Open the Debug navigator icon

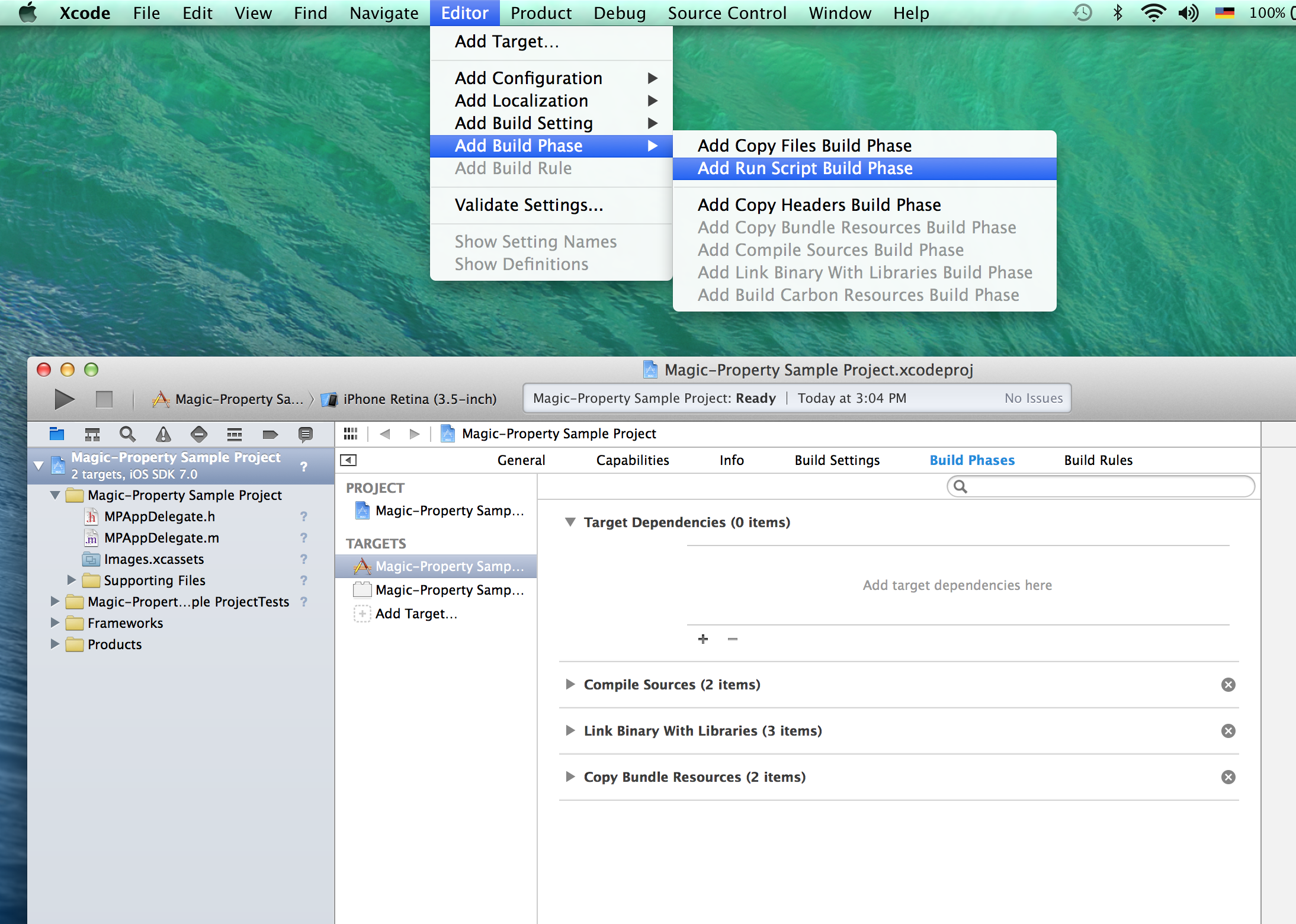(235, 434)
